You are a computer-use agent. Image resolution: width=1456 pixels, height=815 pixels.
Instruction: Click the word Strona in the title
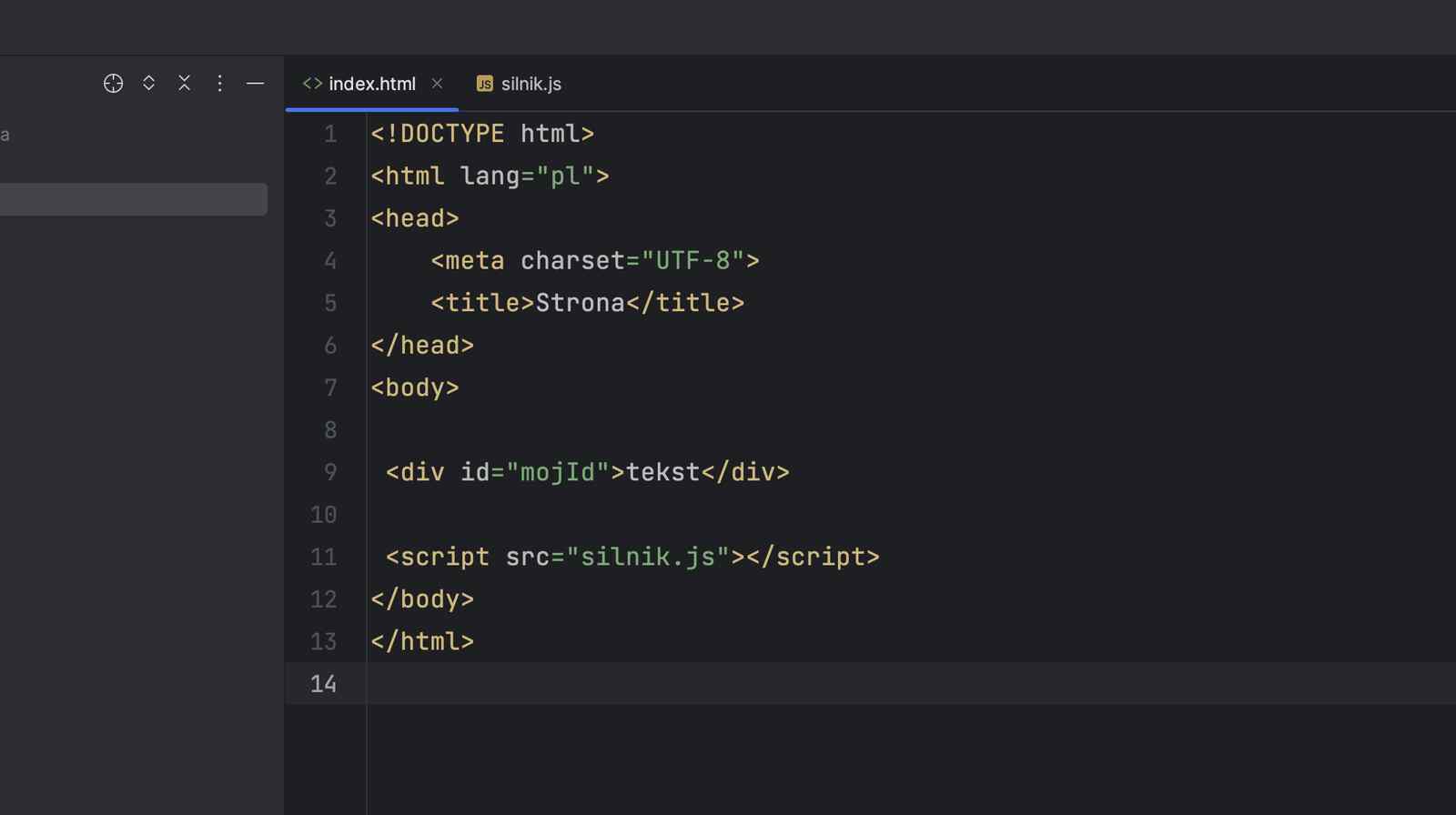click(581, 303)
